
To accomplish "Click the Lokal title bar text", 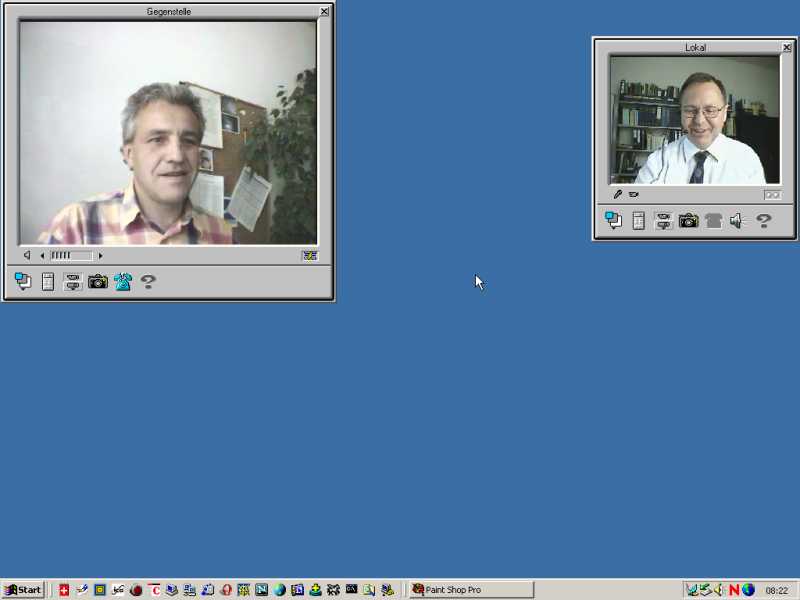I will pyautogui.click(x=695, y=47).
